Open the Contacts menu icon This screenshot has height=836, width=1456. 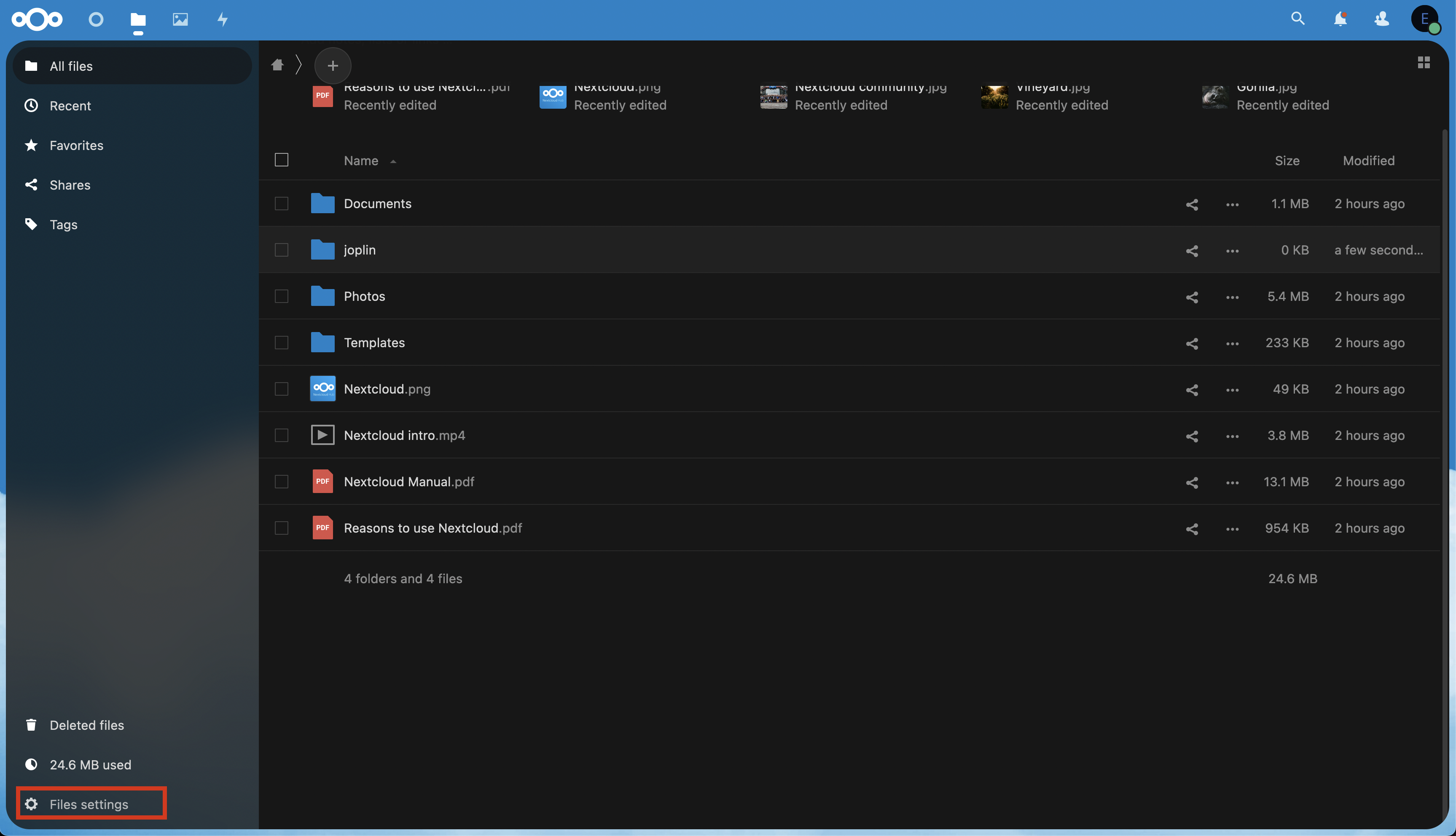click(1381, 19)
